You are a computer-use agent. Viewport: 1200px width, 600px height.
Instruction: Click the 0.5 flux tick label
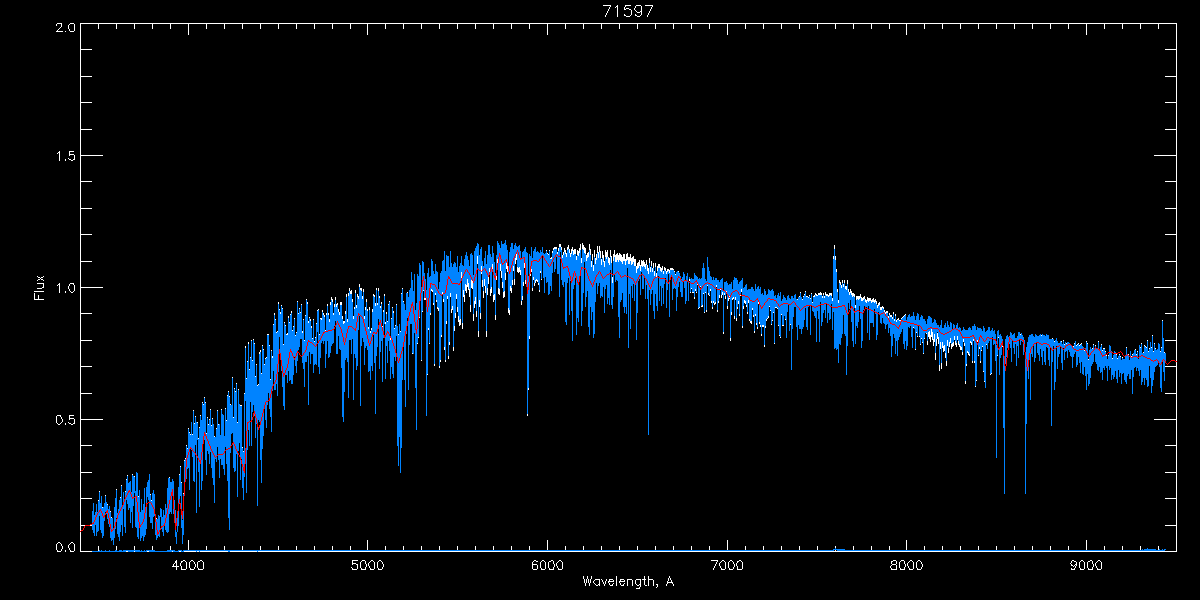pyautogui.click(x=65, y=419)
